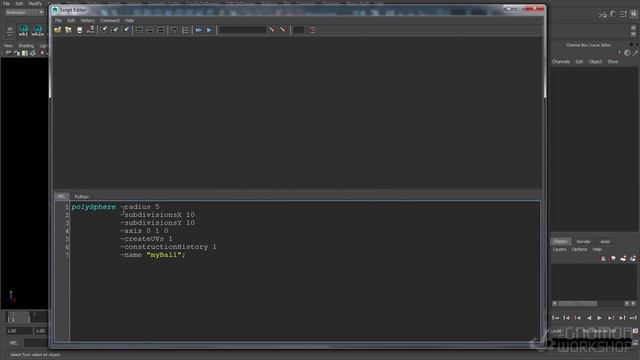640x360 pixels.
Task: Click the play forward button
Action: pyautogui.click(x=599, y=318)
